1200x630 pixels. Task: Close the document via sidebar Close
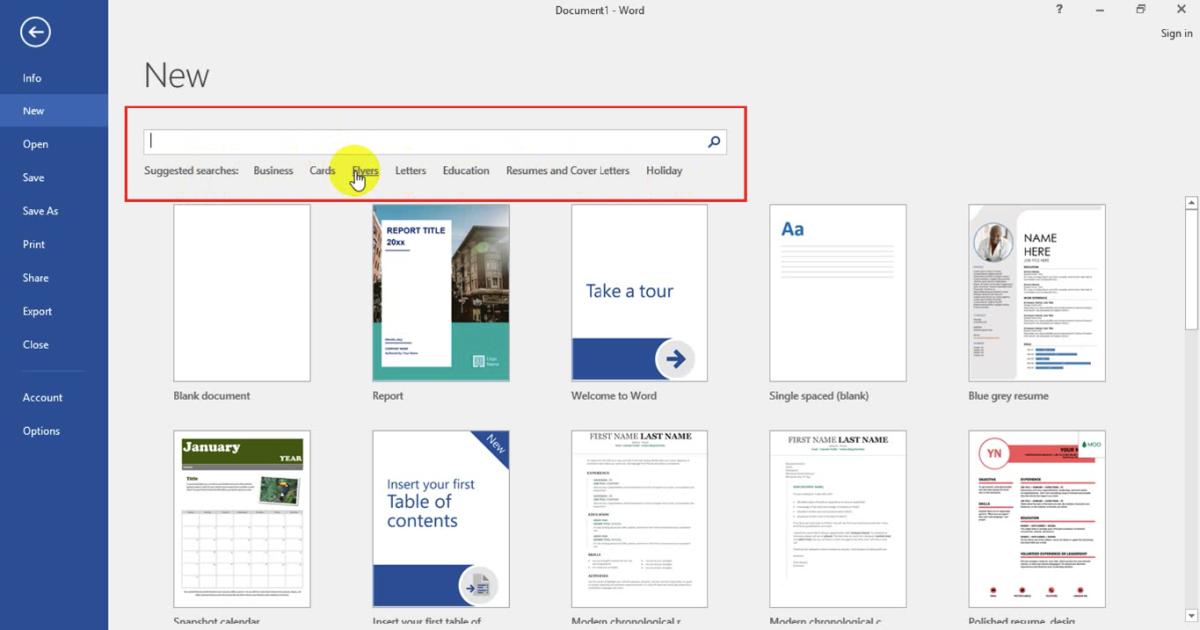pyautogui.click(x=54, y=344)
